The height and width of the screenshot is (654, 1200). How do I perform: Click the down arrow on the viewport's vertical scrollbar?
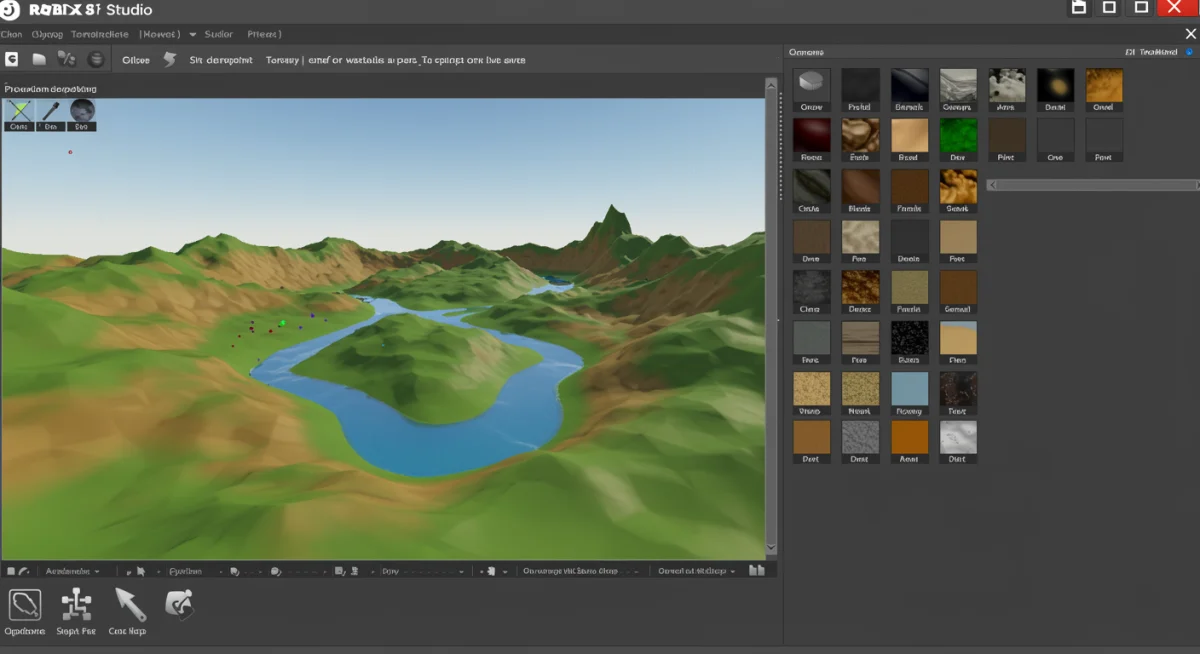pos(771,547)
